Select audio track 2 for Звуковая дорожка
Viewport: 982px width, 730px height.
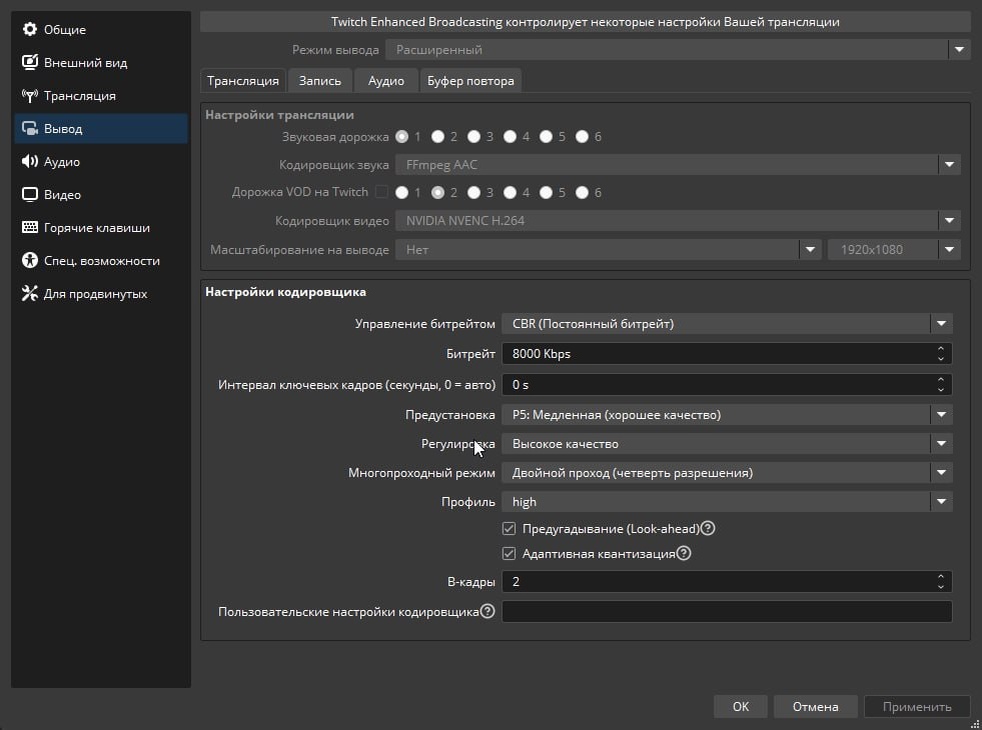(x=438, y=136)
